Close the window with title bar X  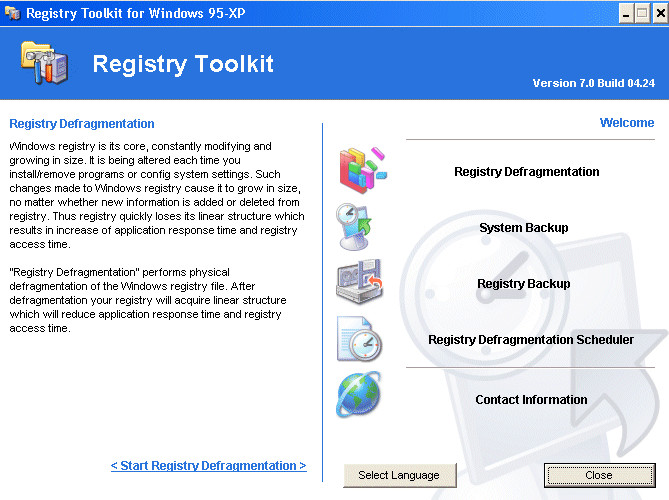(x=660, y=14)
